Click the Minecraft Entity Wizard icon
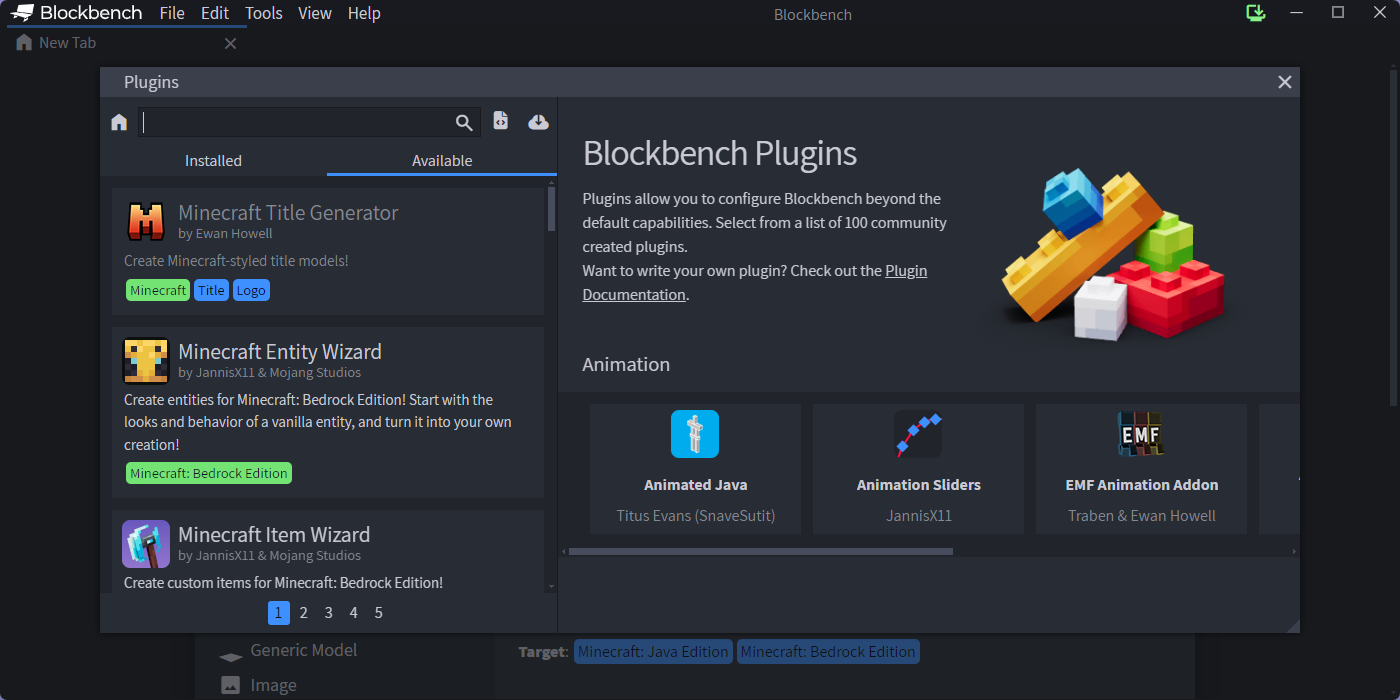Viewport: 1400px width, 700px height. pos(146,360)
